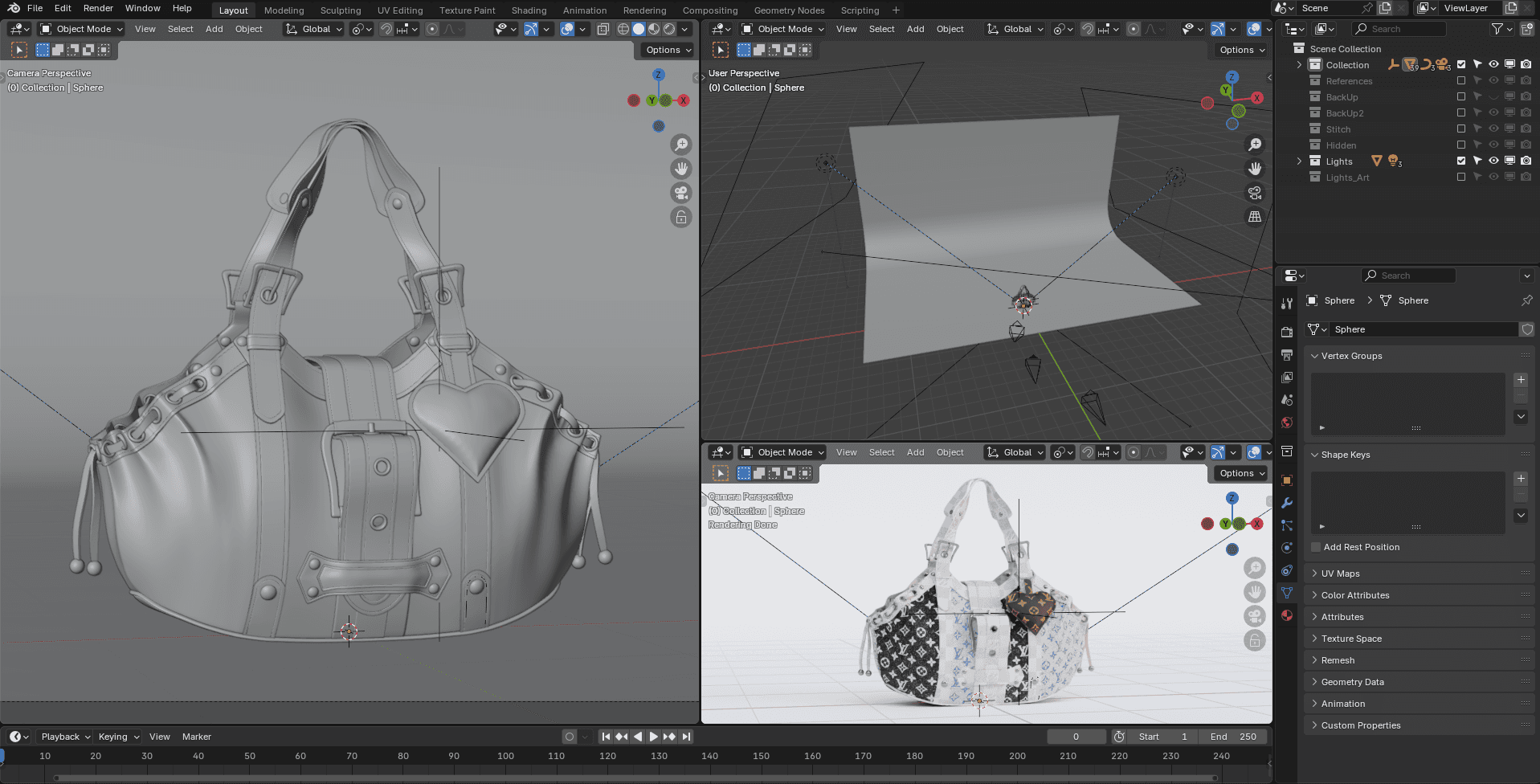Click the End frame field
Screen dimensions: 1540x784
point(1233,737)
